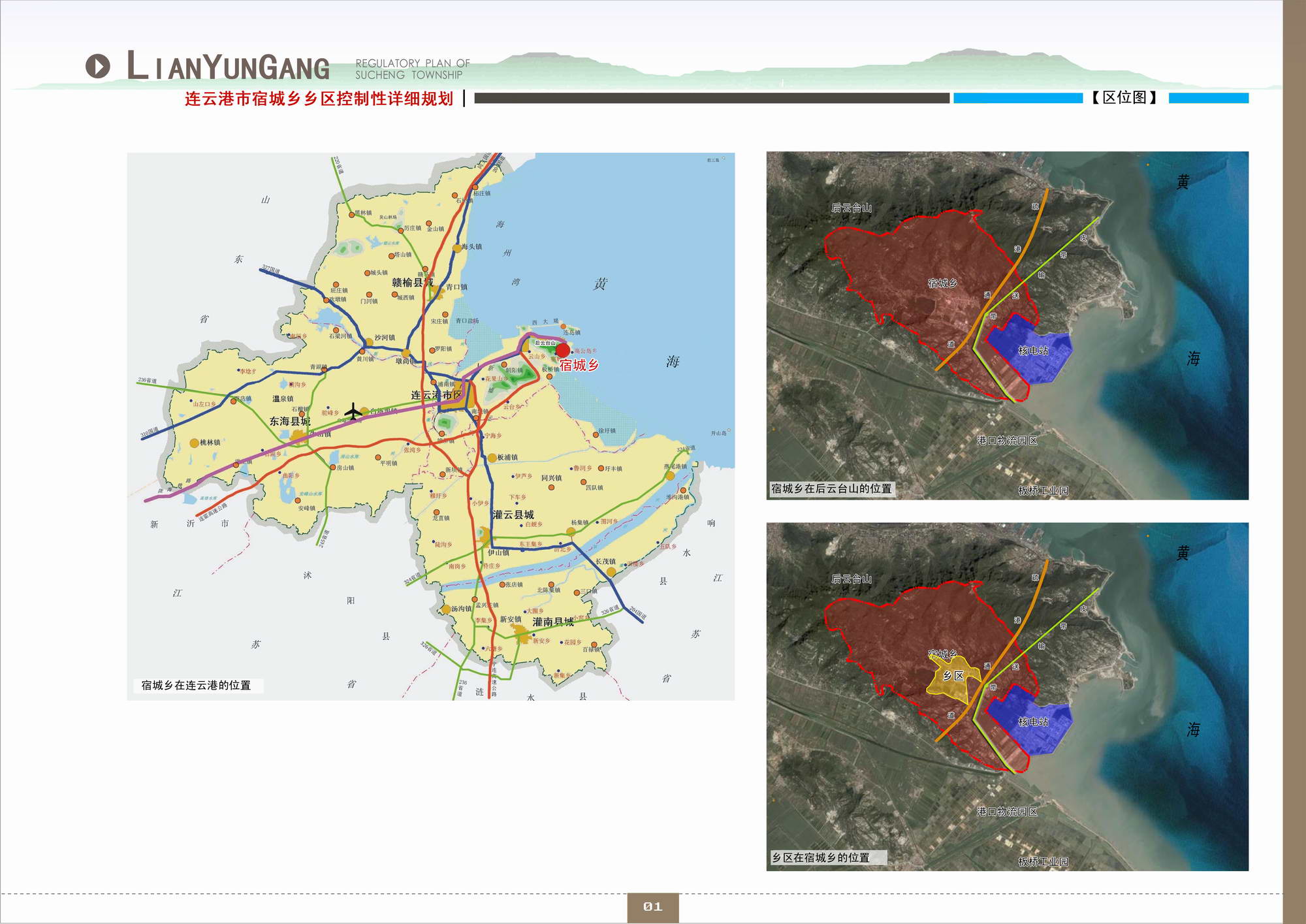Viewport: 1306px width, 924px height.
Task: Open the Lianyungang city location map
Action: 431,426
